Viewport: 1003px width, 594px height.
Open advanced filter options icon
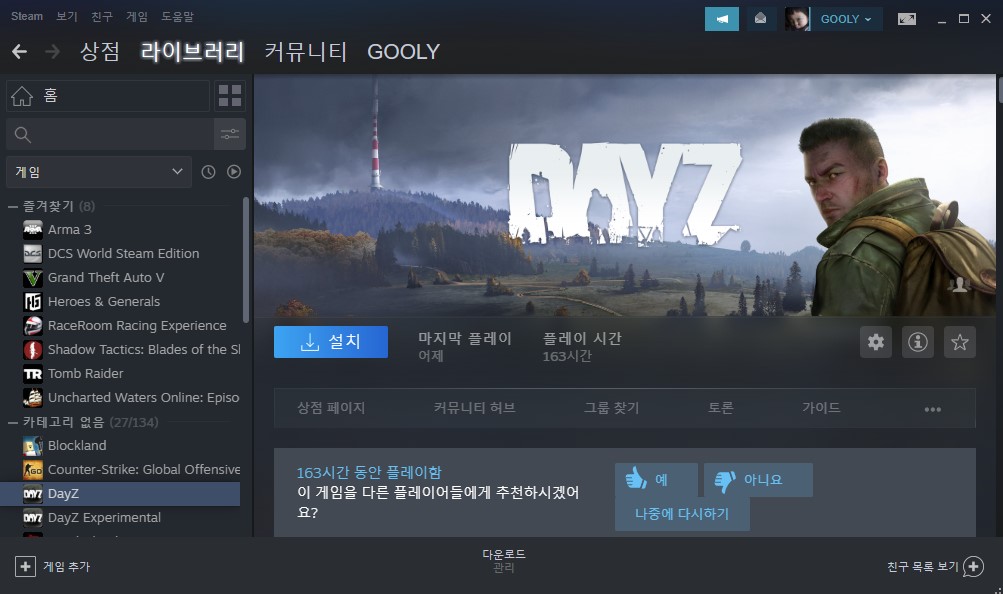(230, 134)
